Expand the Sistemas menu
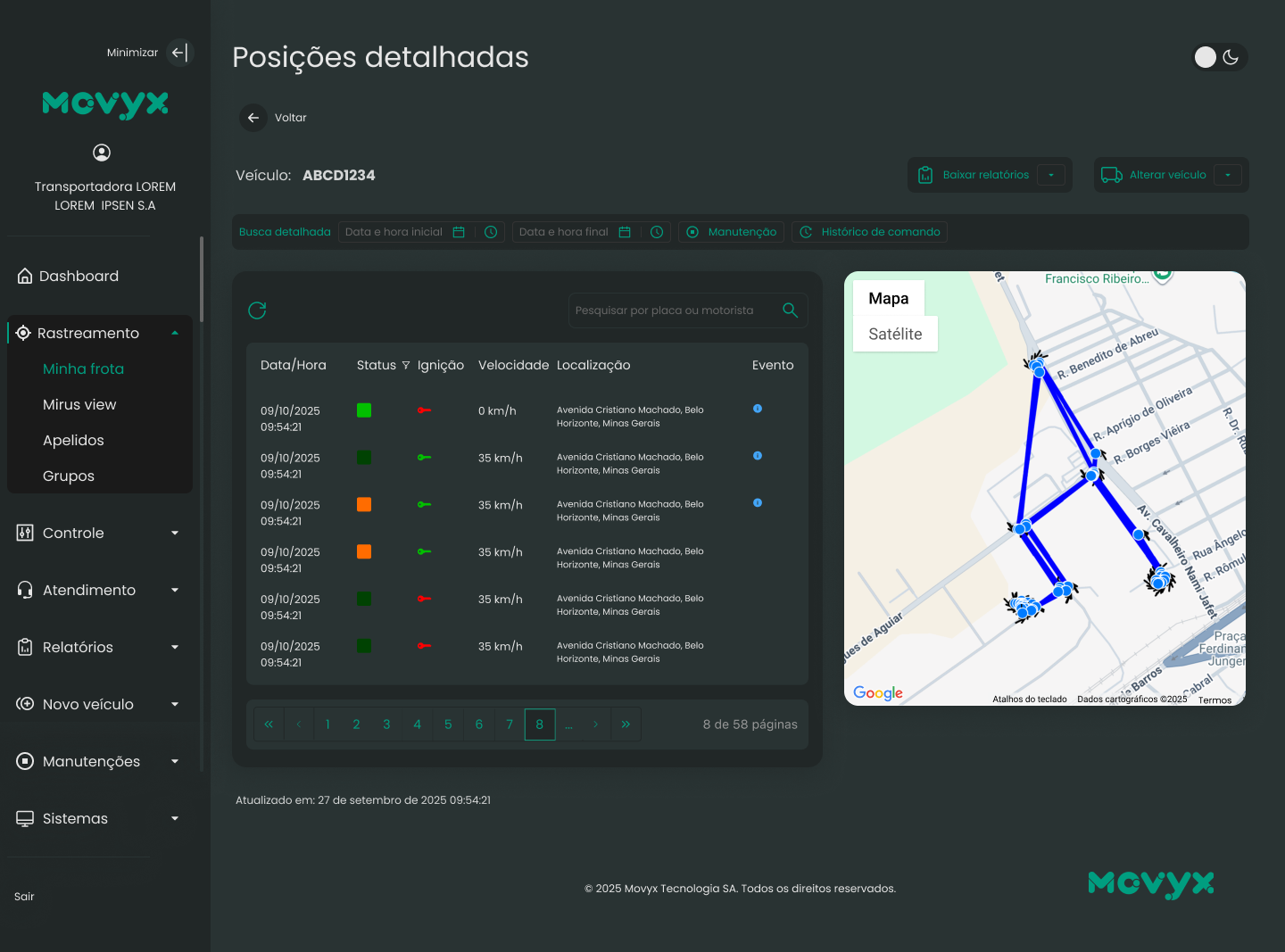This screenshot has width=1285, height=952. point(175,818)
